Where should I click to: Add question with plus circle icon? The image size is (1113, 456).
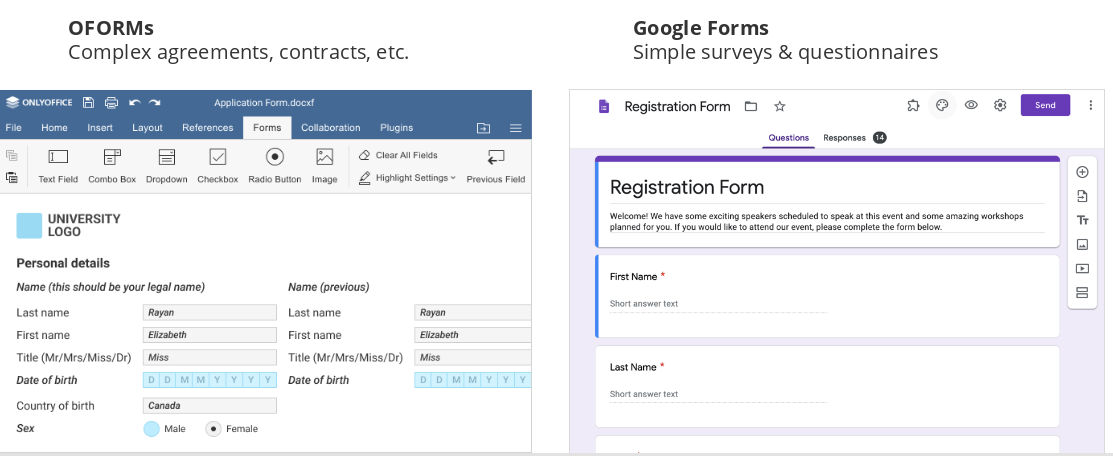click(1082, 172)
